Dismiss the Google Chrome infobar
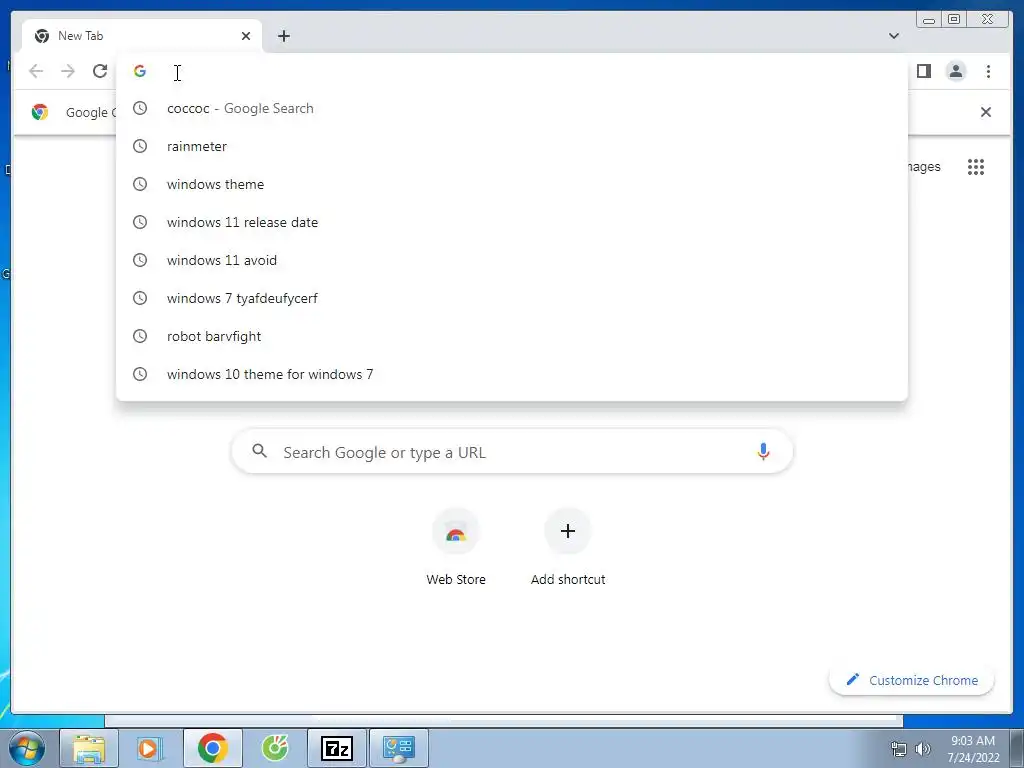Image resolution: width=1024 pixels, height=768 pixels. click(985, 112)
